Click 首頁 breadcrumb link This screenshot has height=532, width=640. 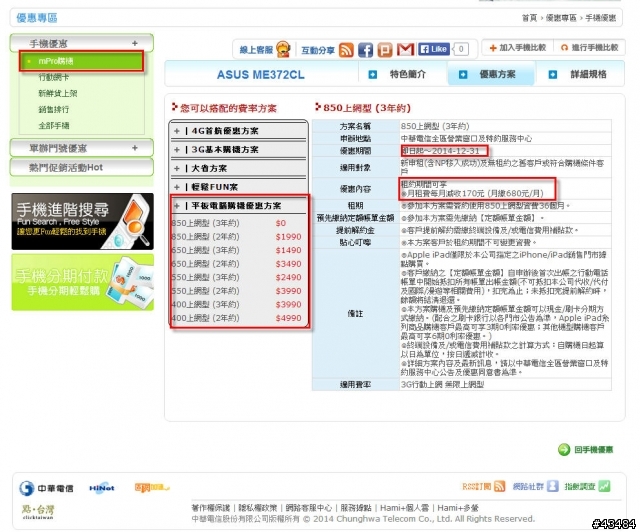pyautogui.click(x=529, y=18)
